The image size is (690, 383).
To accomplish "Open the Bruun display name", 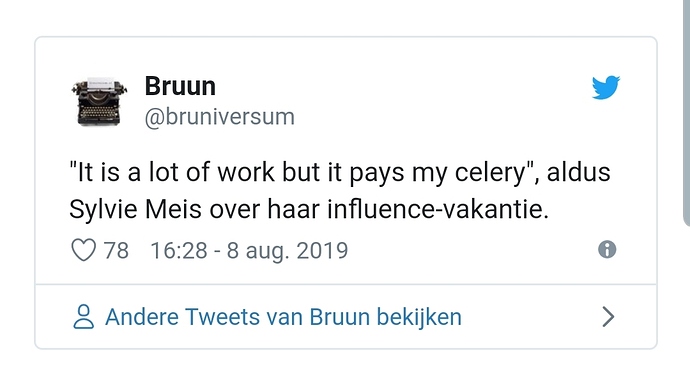I will pyautogui.click(x=180, y=86).
